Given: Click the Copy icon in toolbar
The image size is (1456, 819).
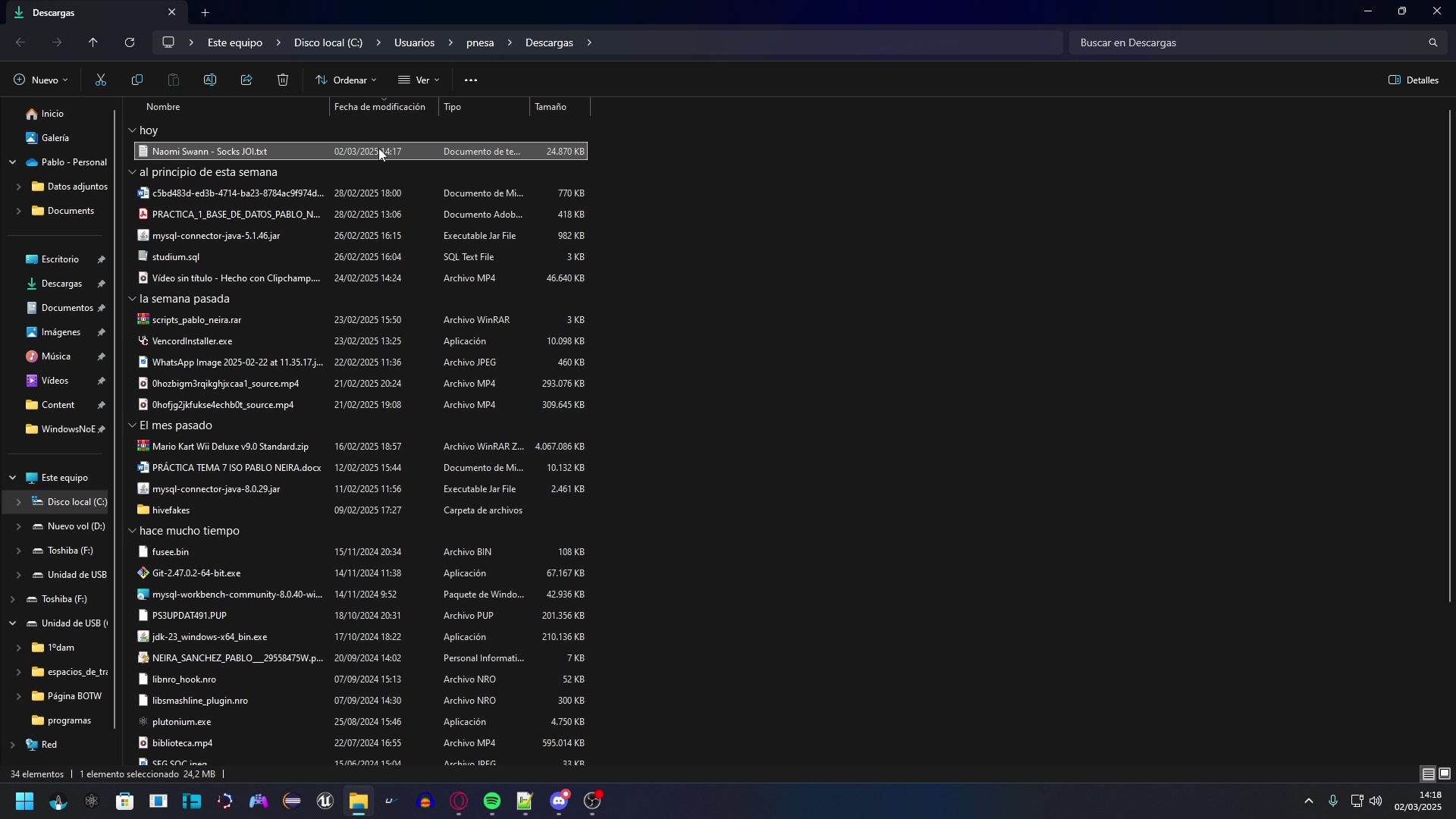Looking at the screenshot, I should (x=137, y=80).
